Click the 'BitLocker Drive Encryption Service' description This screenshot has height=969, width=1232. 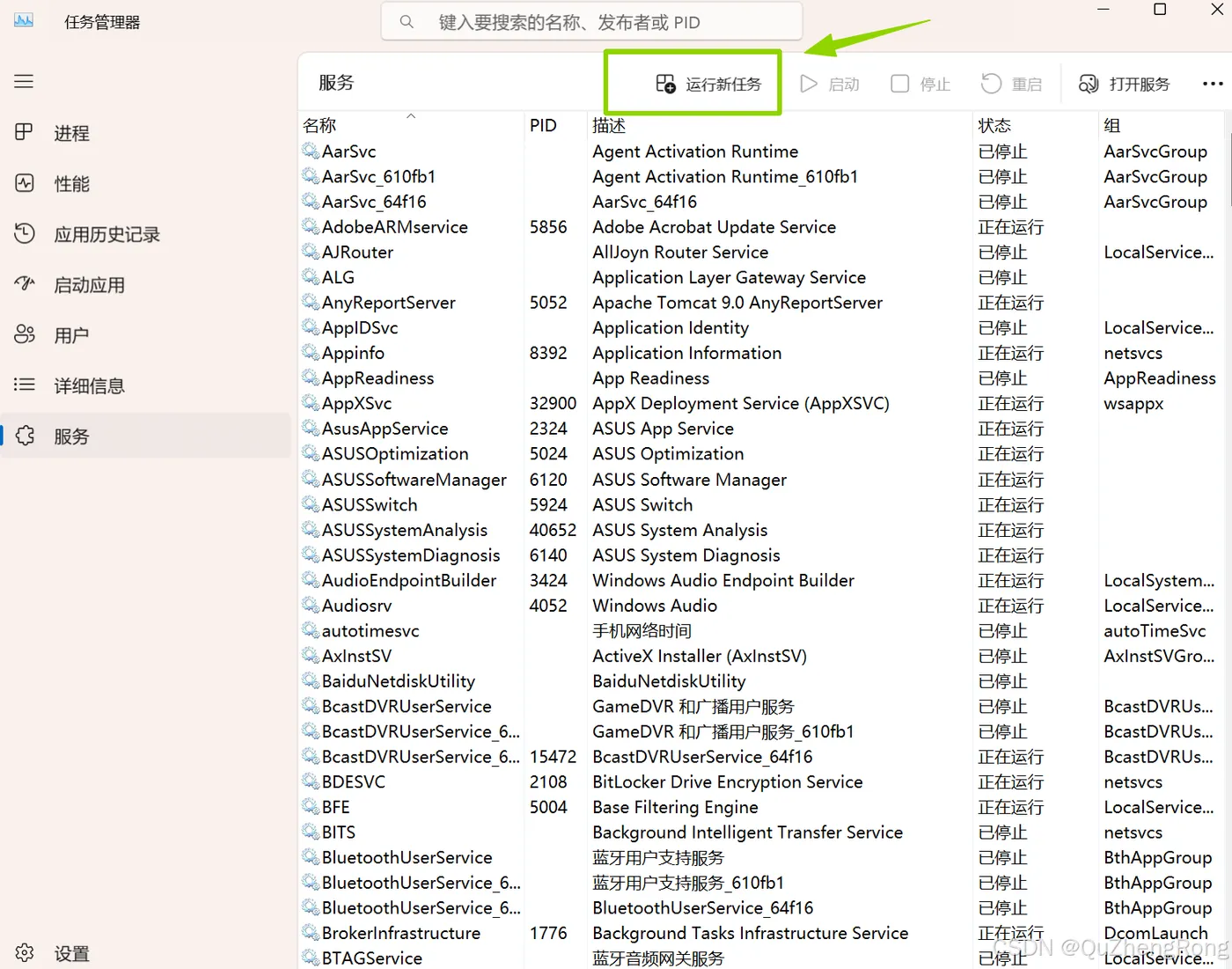(728, 782)
